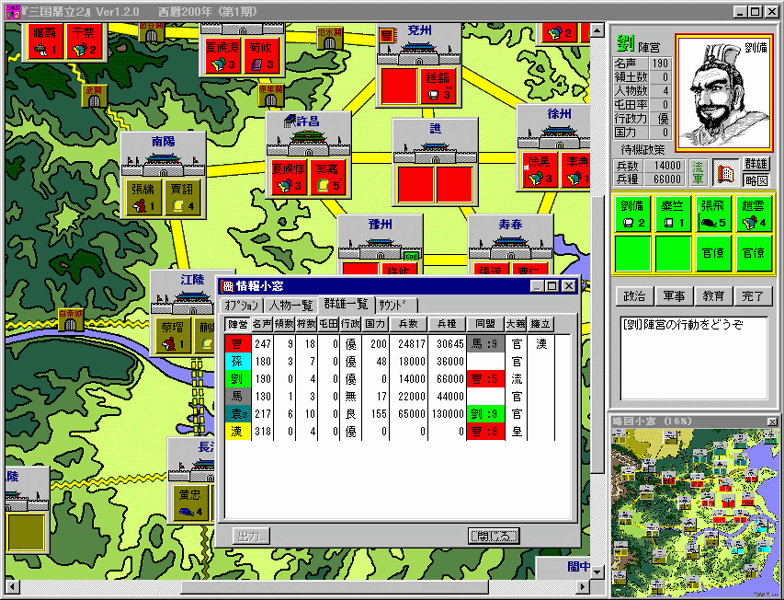784x600 pixels.
Task: Select the 糜竺 card in the faction roster
Action: pos(672,214)
